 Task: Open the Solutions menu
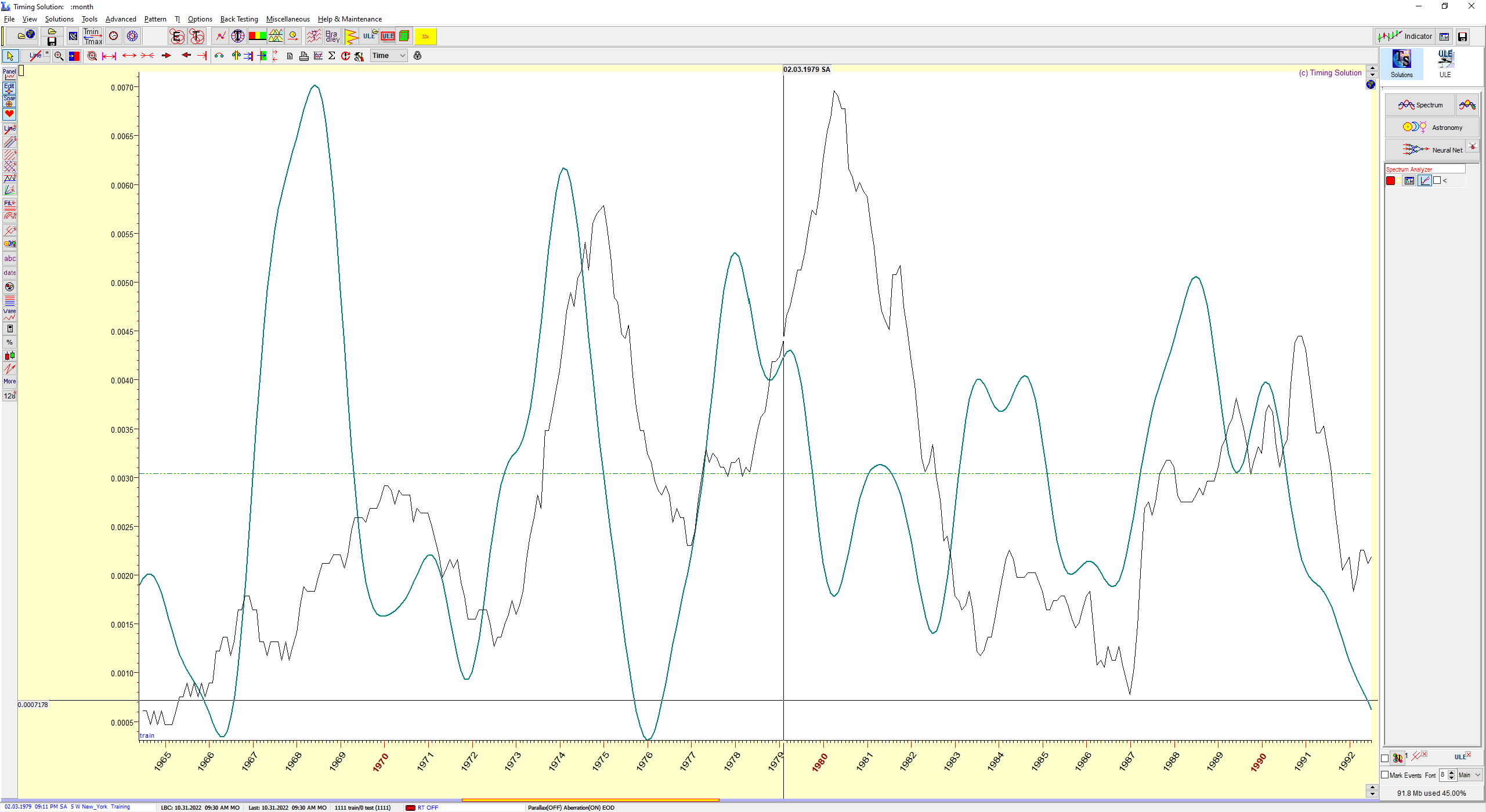59,19
